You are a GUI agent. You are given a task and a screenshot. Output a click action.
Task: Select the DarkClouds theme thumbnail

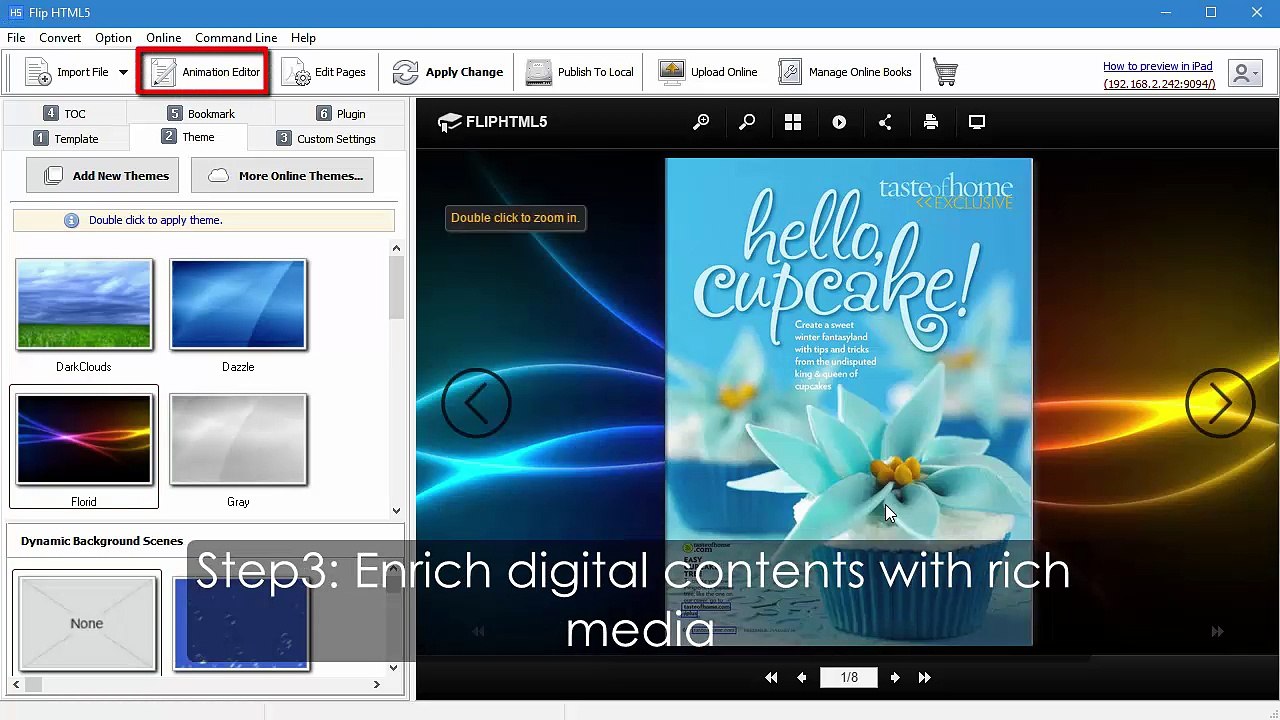pyautogui.click(x=84, y=305)
